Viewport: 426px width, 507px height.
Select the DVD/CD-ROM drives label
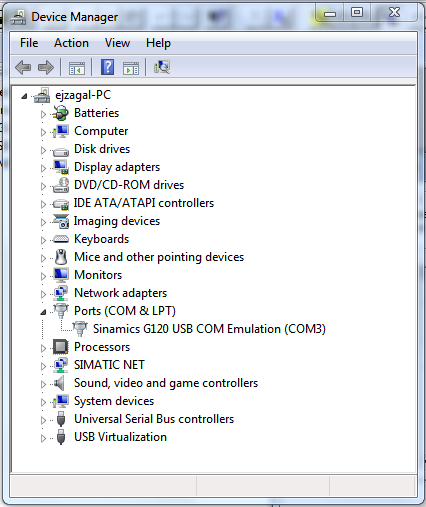(129, 185)
